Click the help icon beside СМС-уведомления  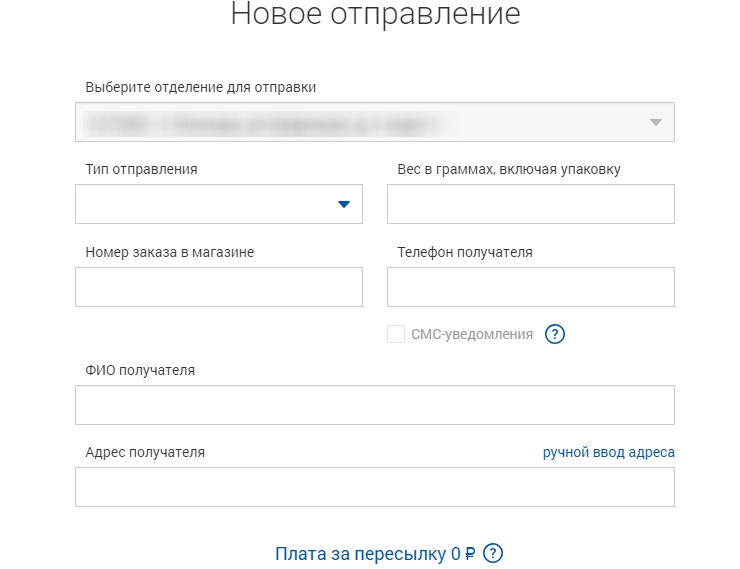tap(555, 334)
